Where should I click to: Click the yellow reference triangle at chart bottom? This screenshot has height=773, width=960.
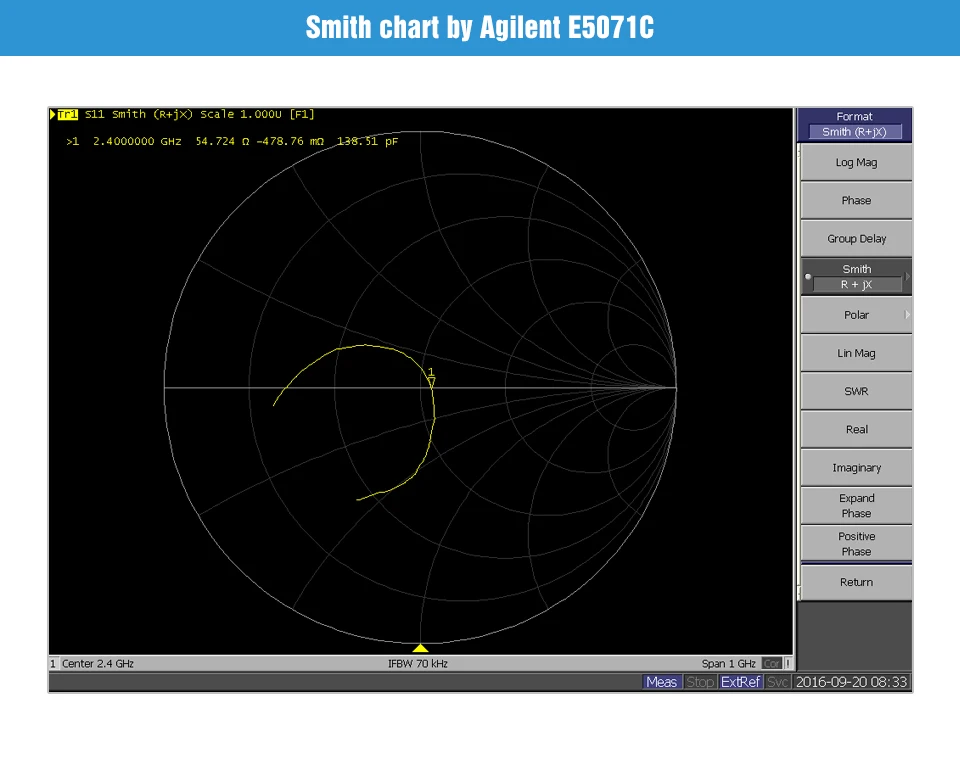coord(421,648)
